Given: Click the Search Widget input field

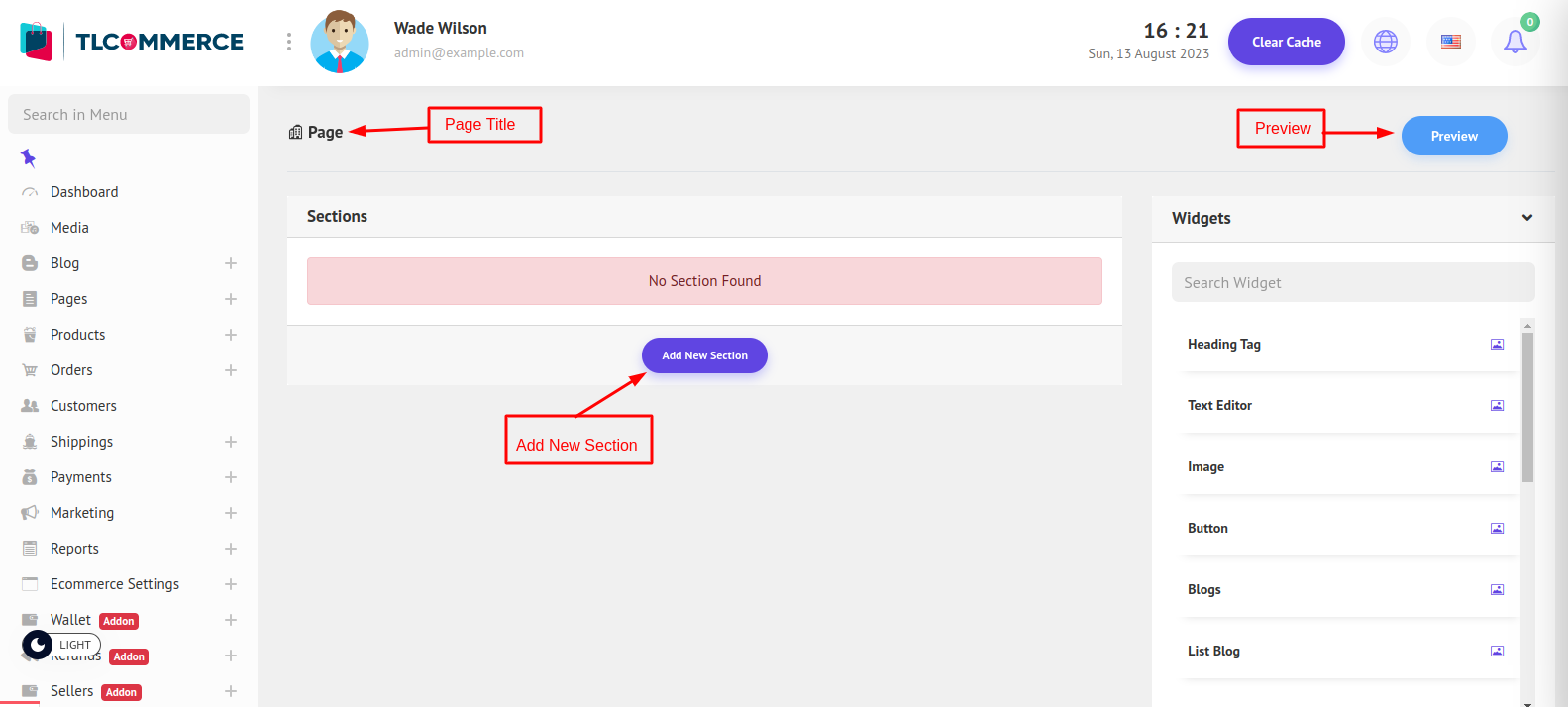Looking at the screenshot, I should [1352, 283].
